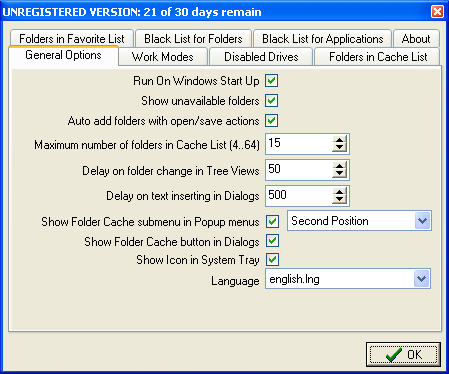Close the unregistered version dialog
449x374 pixels.
click(437, 12)
